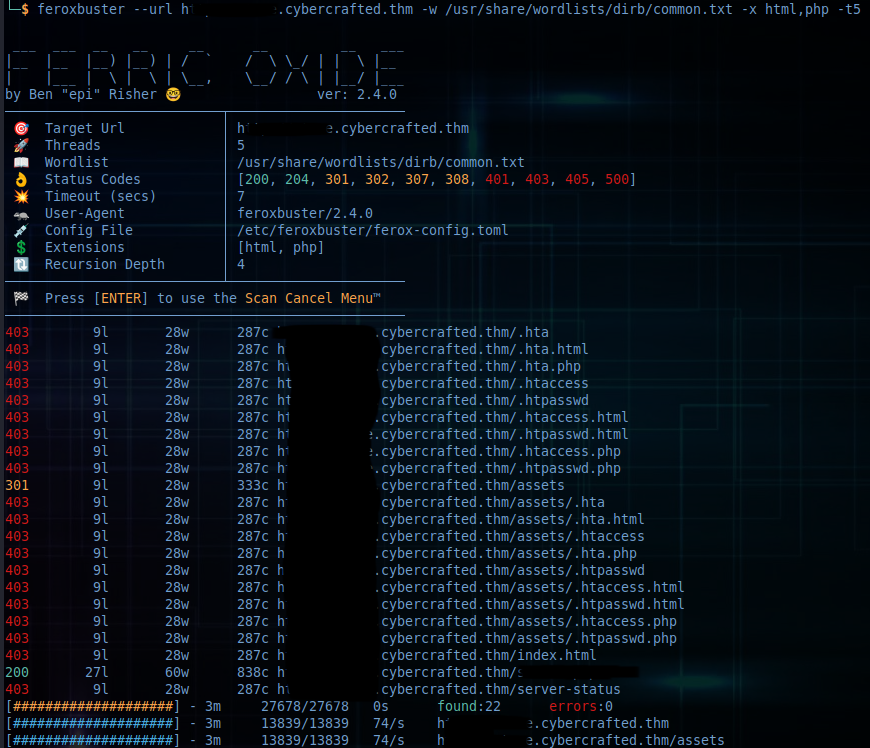Click the Recursion Depth value 4
The image size is (870, 748).
click(241, 265)
